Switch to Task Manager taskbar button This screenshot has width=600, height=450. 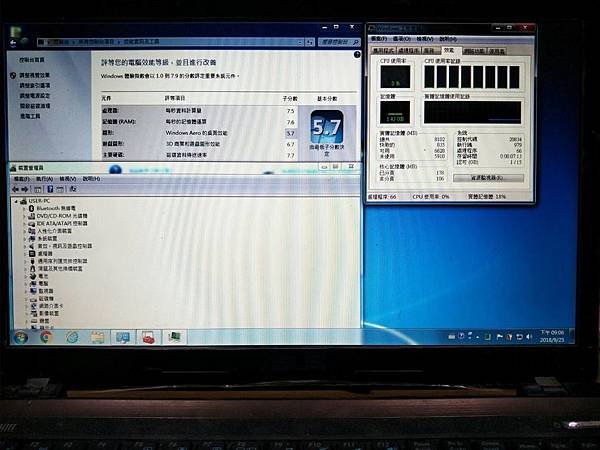point(174,337)
